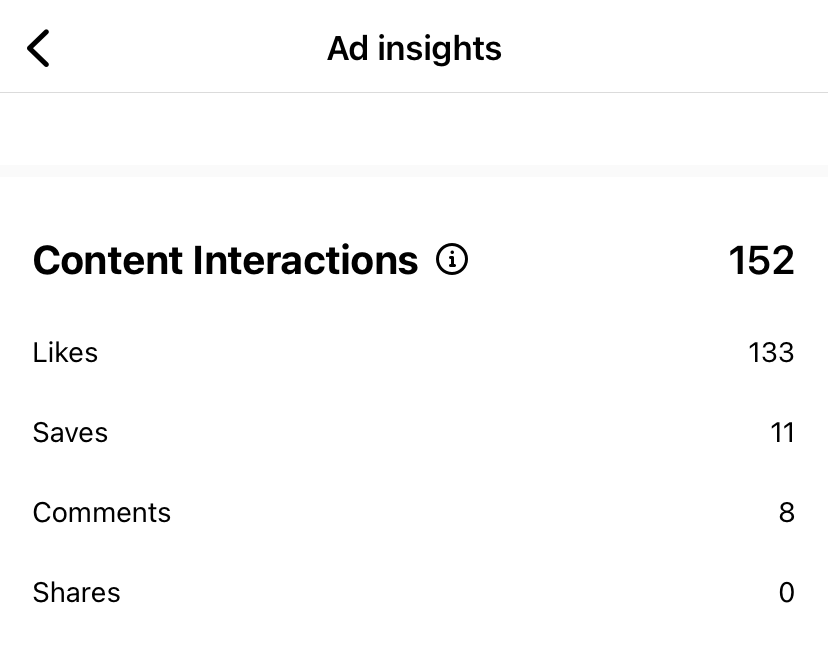
Task: Tap the Saves metric row
Action: [414, 432]
